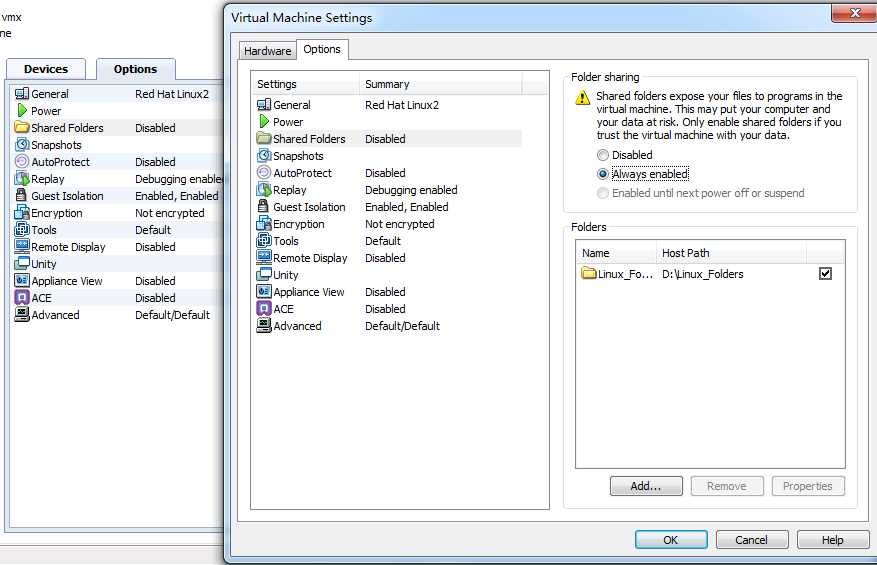
Task: Click Replay icon in background Options panel
Action: click(x=22, y=178)
